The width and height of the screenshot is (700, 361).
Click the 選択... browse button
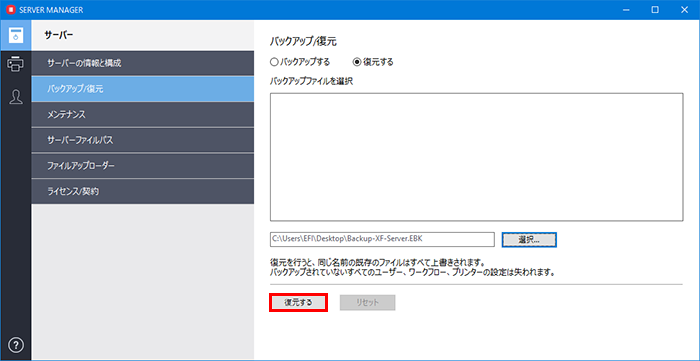[x=529, y=239]
